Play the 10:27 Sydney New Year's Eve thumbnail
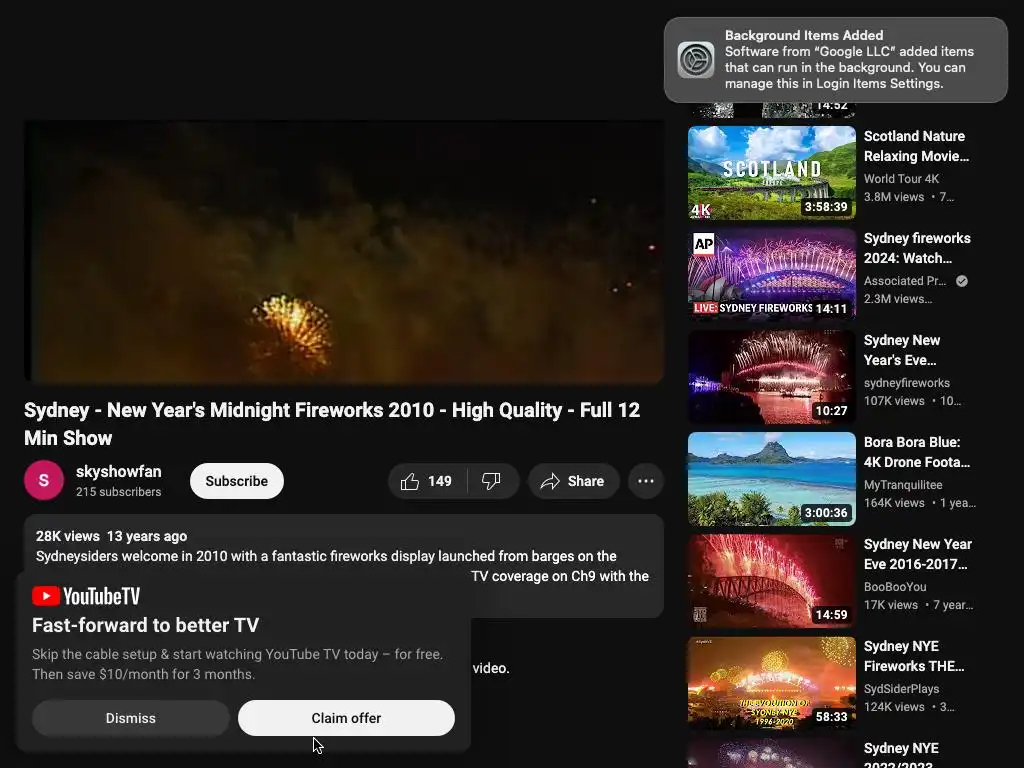Image resolution: width=1024 pixels, height=768 pixels. [x=771, y=376]
